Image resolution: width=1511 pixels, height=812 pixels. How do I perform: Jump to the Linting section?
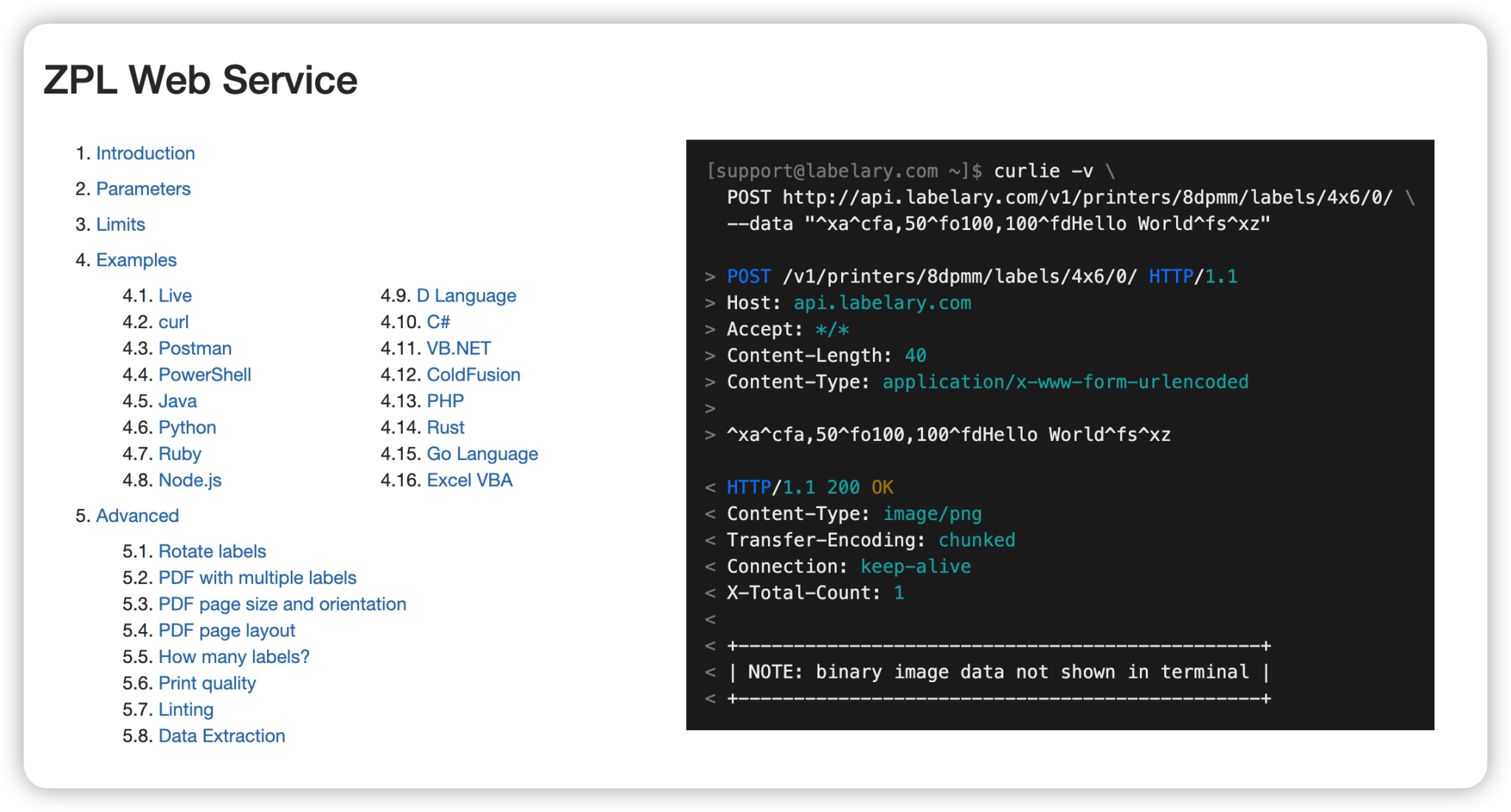[186, 709]
